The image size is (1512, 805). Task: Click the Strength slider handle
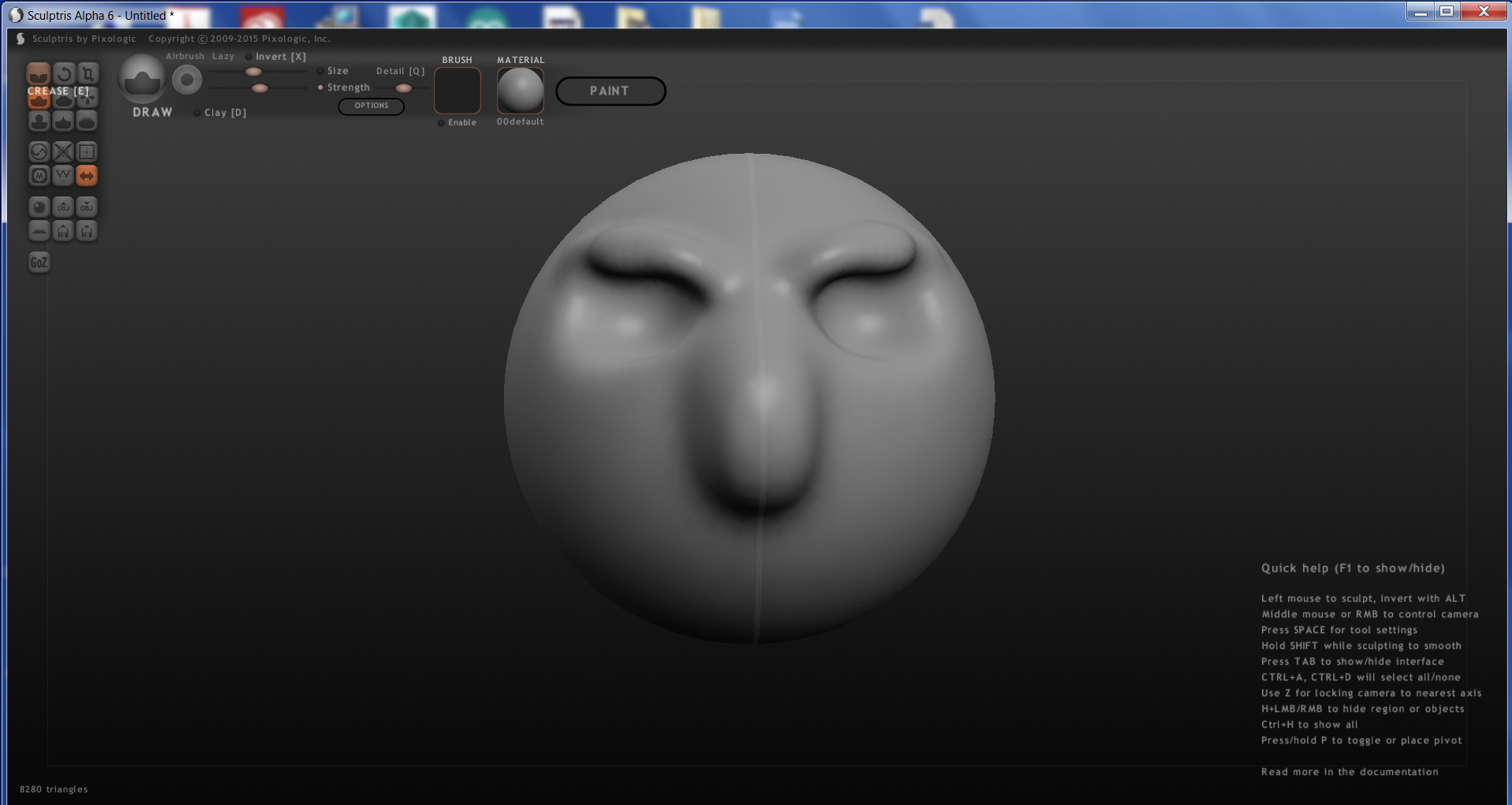pyautogui.click(x=259, y=88)
